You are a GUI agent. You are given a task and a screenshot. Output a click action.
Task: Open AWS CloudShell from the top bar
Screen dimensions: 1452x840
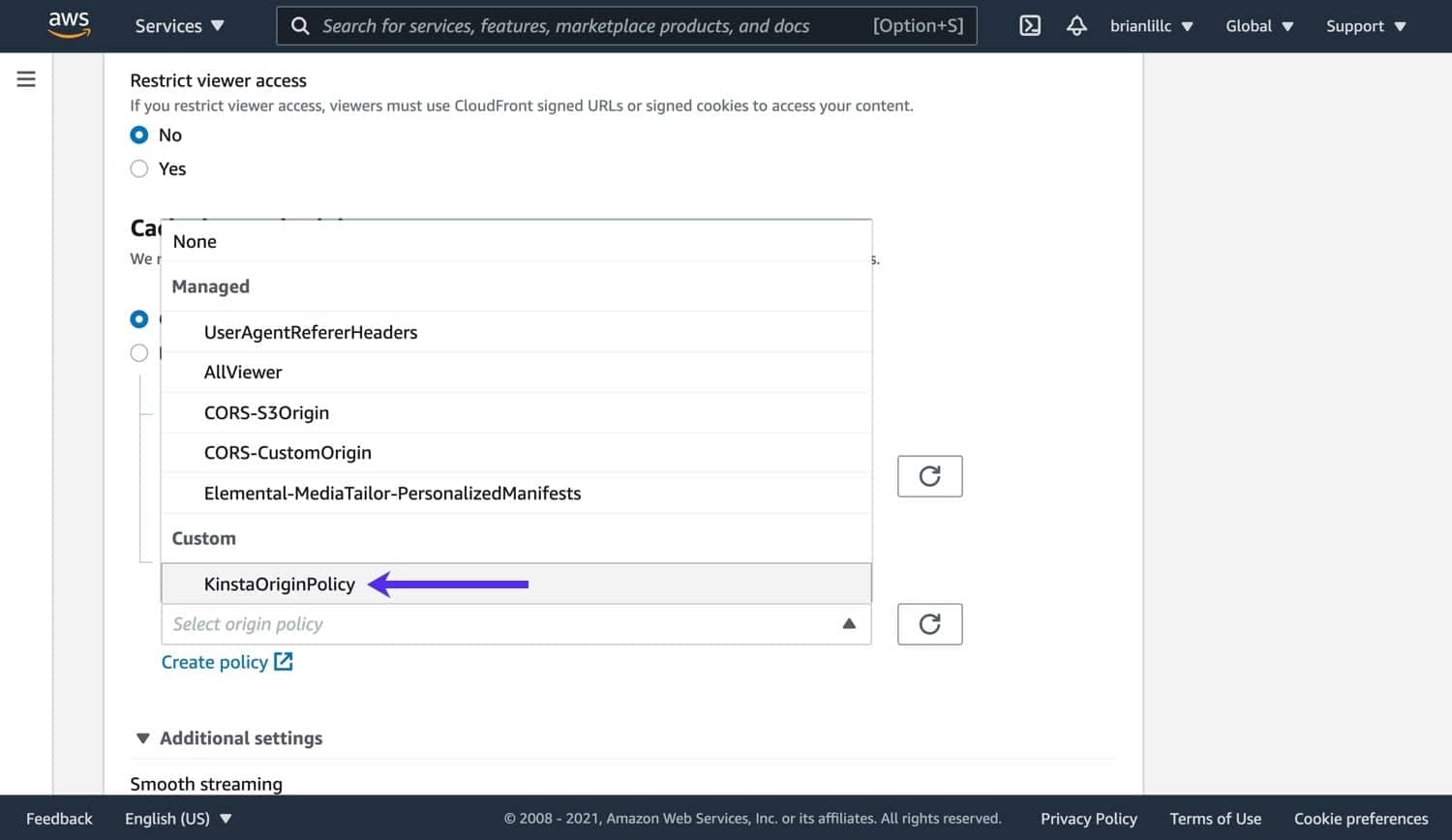tap(1029, 26)
